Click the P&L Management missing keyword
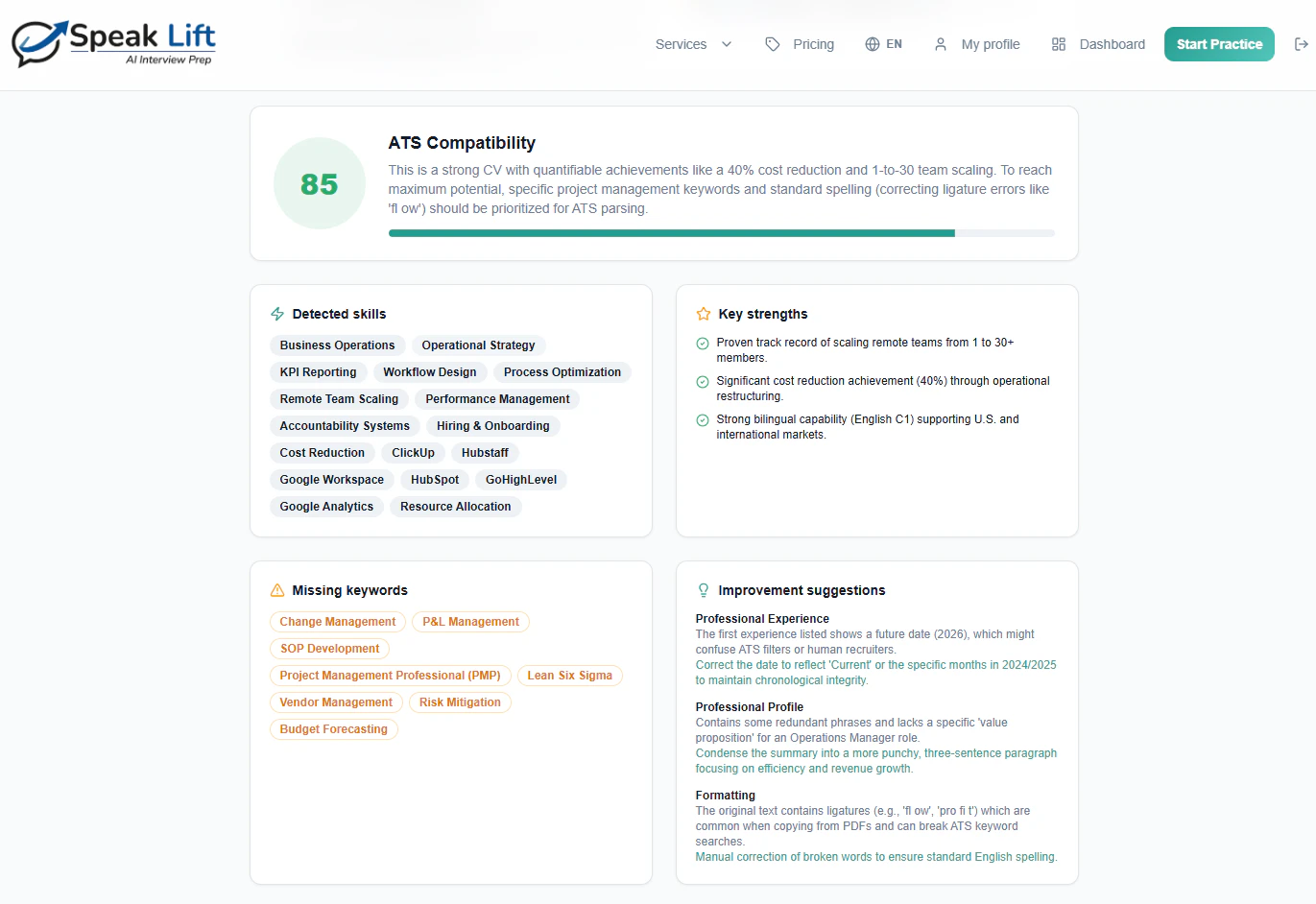Screen dimensions: 1316x904 [x=470, y=622]
